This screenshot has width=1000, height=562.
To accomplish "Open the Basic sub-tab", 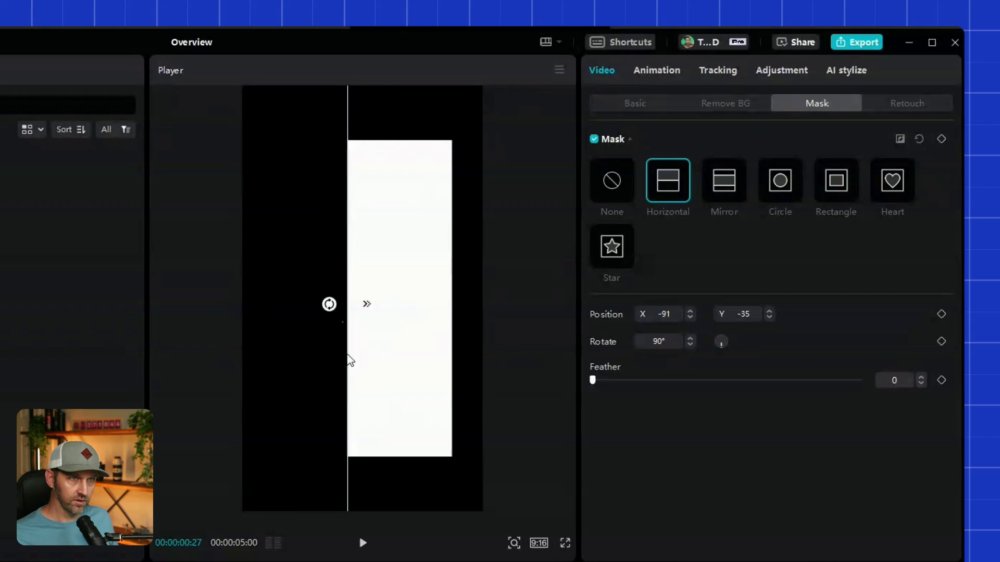I will (x=635, y=103).
